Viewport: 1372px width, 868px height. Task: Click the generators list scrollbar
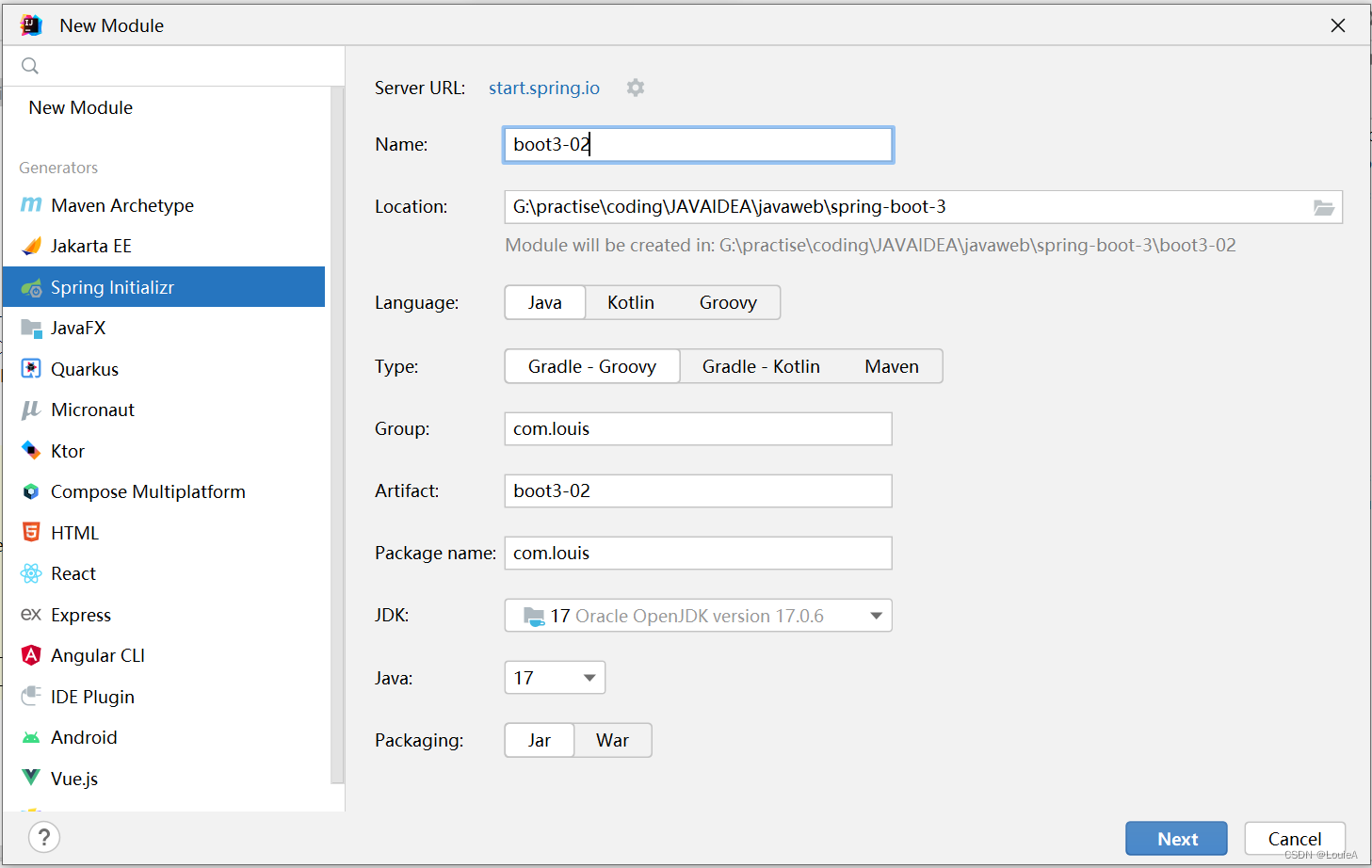(x=337, y=435)
